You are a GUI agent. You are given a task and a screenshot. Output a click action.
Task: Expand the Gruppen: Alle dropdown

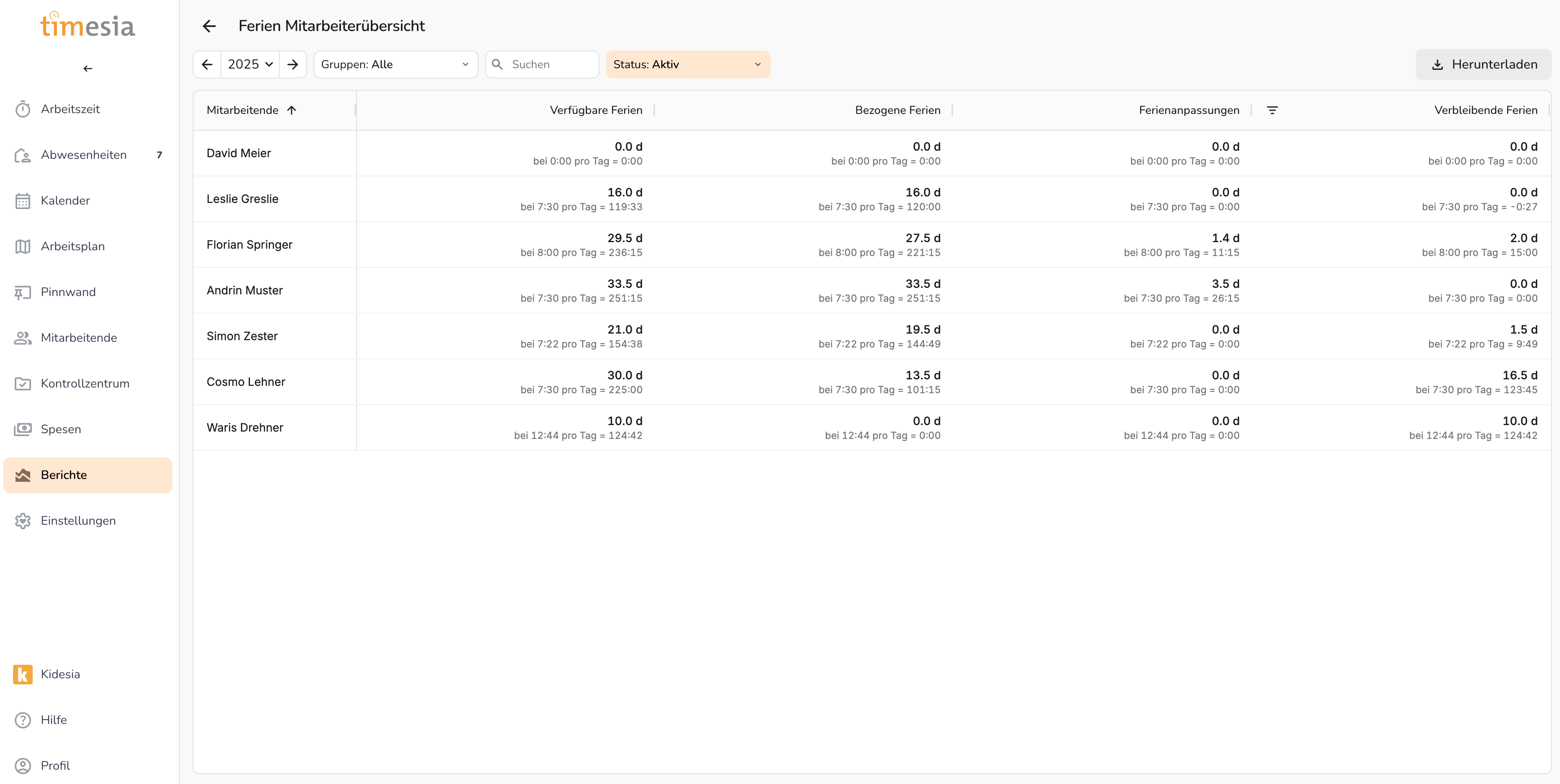(395, 64)
